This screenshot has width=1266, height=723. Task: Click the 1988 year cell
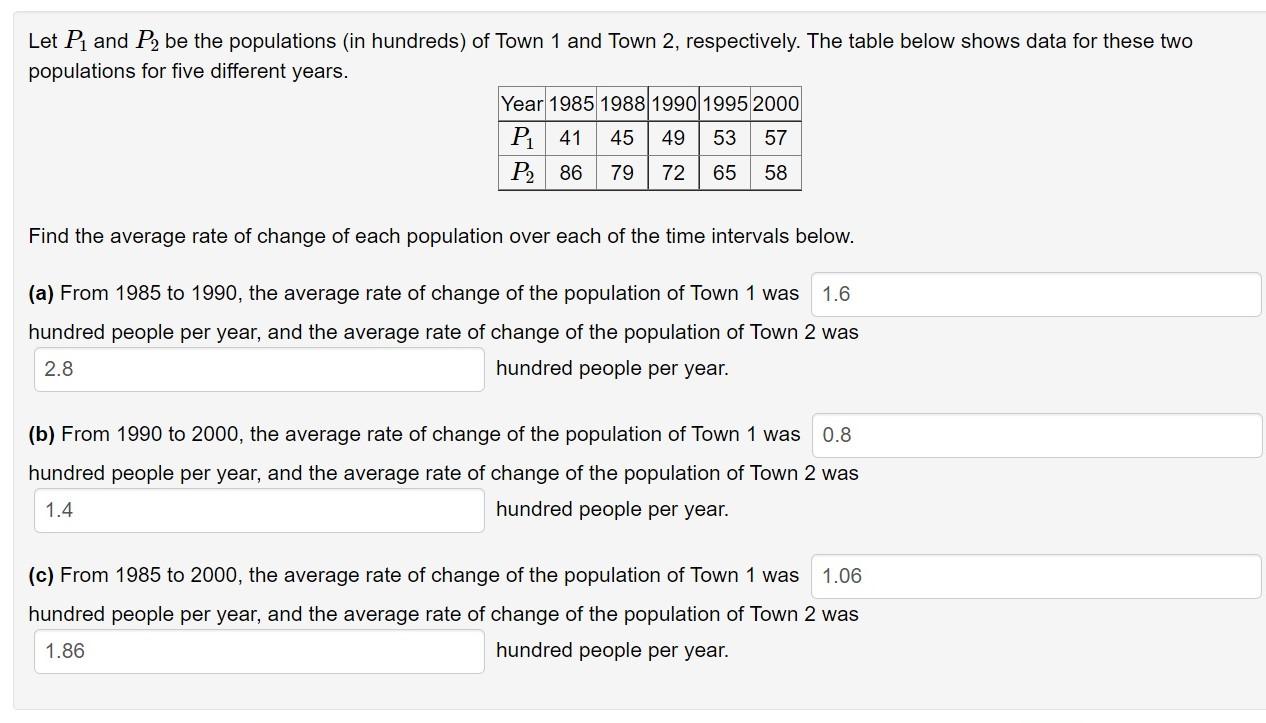pyautogui.click(x=621, y=103)
